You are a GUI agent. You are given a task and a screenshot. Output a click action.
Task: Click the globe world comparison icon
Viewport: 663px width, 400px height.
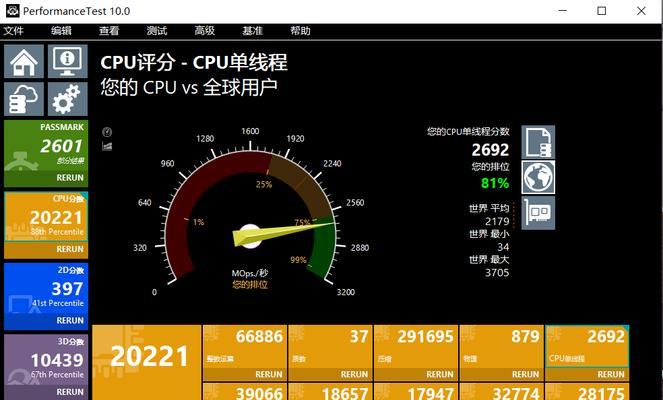coord(538,177)
